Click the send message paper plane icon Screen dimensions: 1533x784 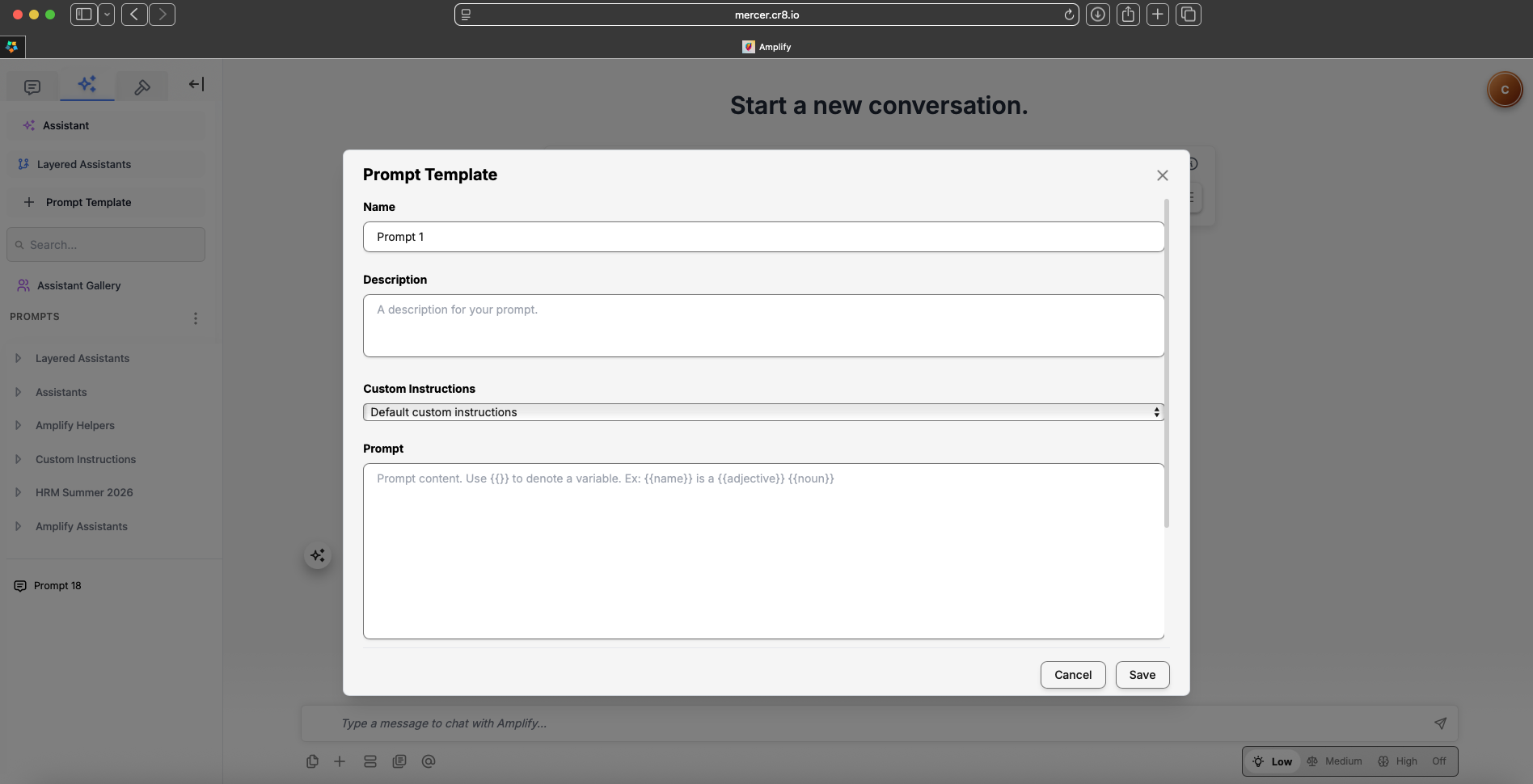(x=1440, y=723)
